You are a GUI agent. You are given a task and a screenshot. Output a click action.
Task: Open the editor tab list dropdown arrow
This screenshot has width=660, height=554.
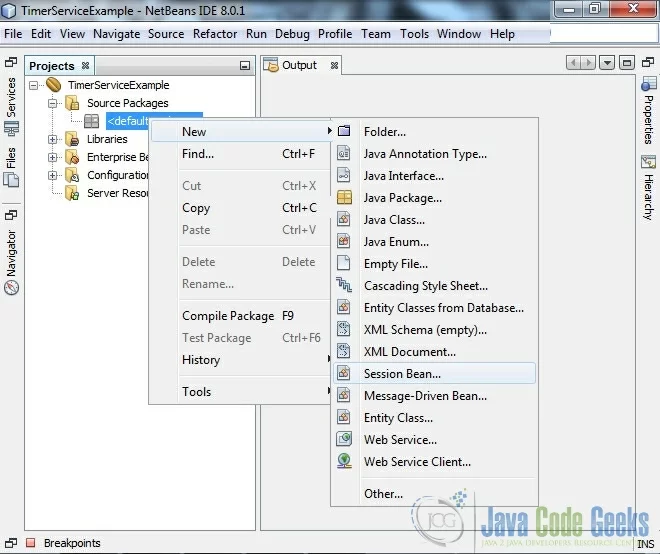[x=607, y=63]
